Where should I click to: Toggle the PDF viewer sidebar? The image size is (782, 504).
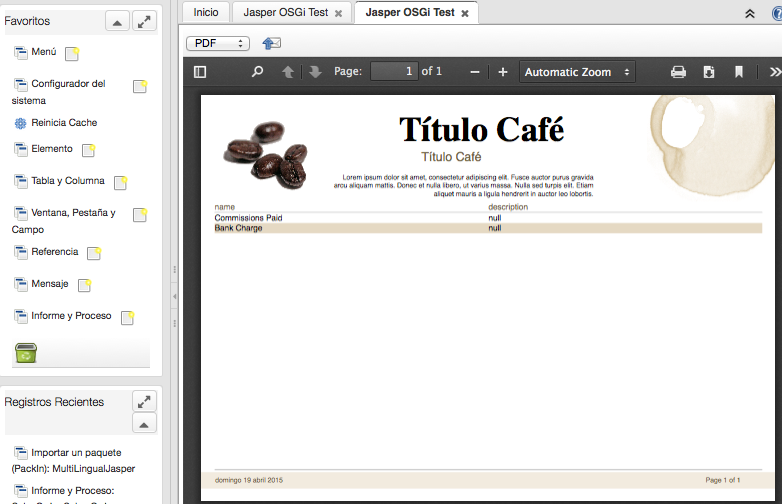coord(200,72)
